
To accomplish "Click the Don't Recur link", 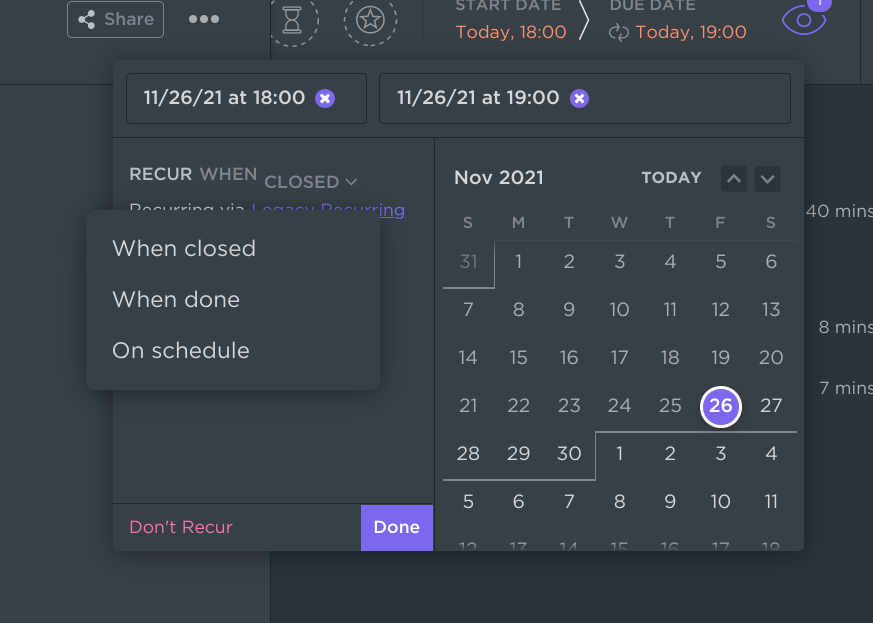I will [181, 527].
